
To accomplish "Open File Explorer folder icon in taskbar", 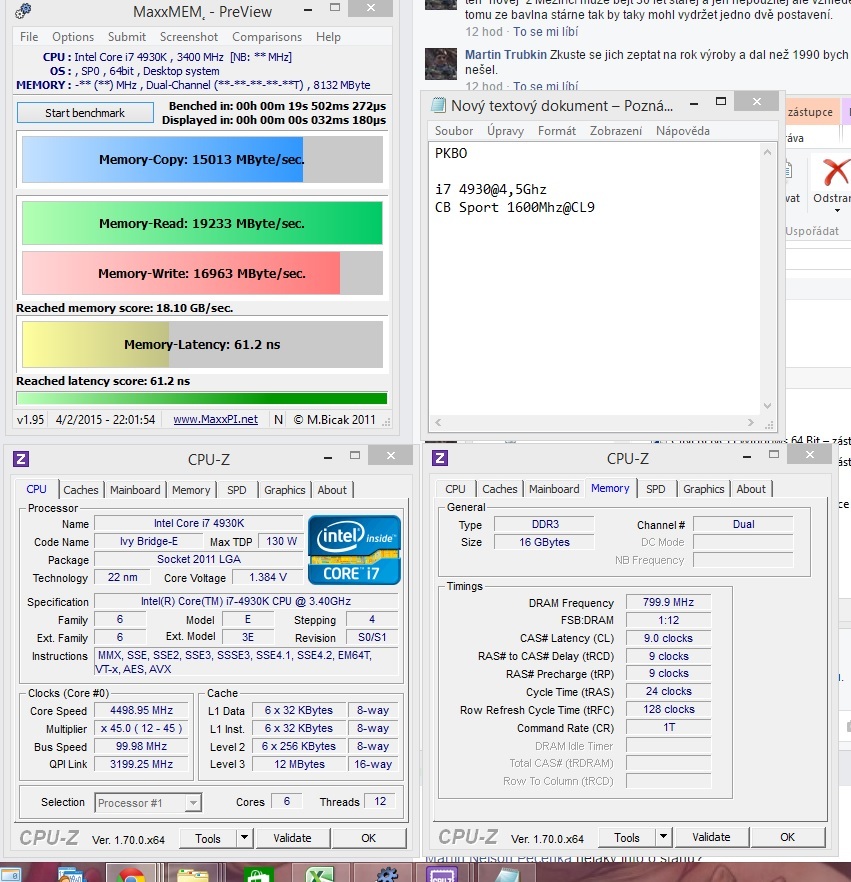I will [x=192, y=874].
